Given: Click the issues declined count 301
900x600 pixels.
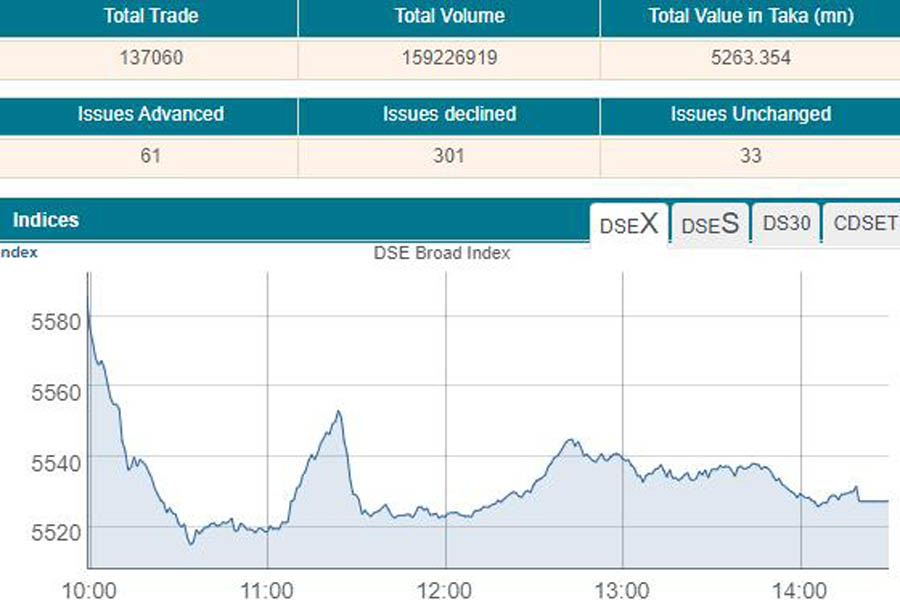Looking at the screenshot, I should click(449, 156).
